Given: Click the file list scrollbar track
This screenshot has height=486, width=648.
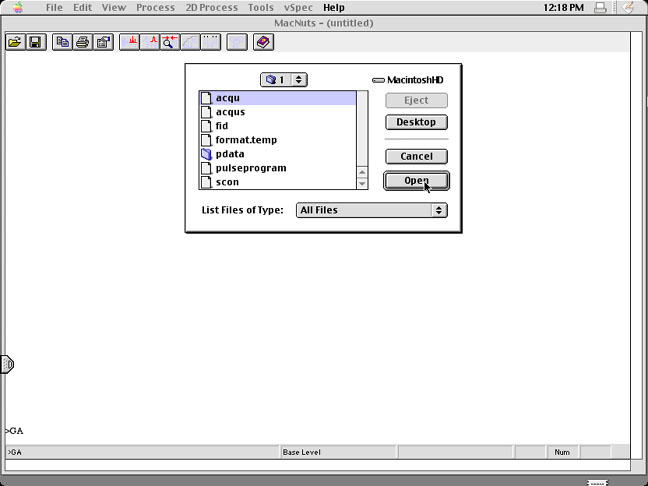Looking at the screenshot, I should pyautogui.click(x=362, y=129).
